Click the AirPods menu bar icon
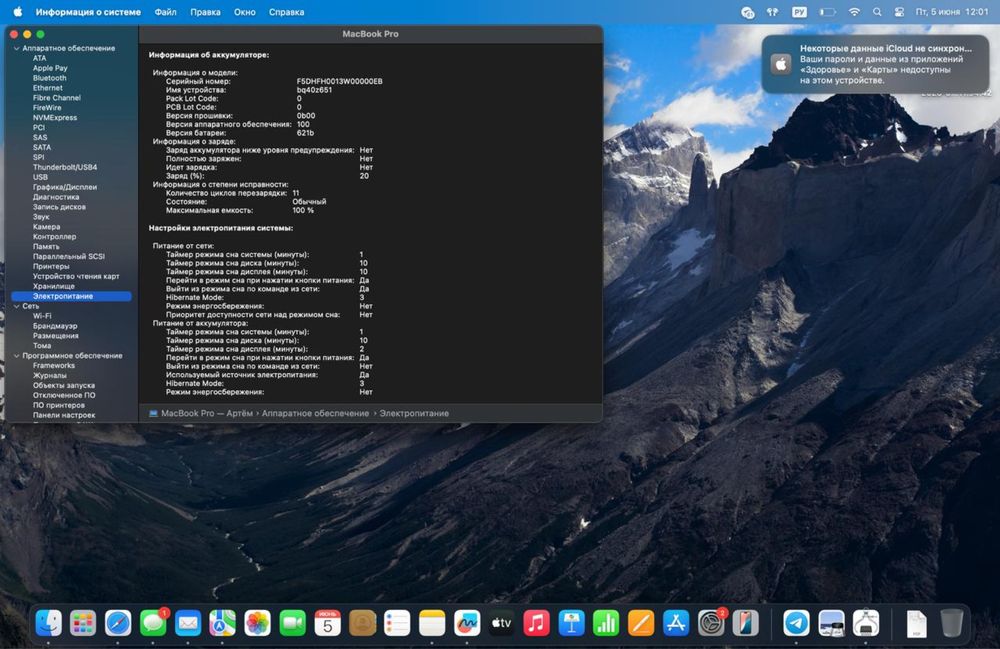The height and width of the screenshot is (649, 1000). (x=772, y=11)
